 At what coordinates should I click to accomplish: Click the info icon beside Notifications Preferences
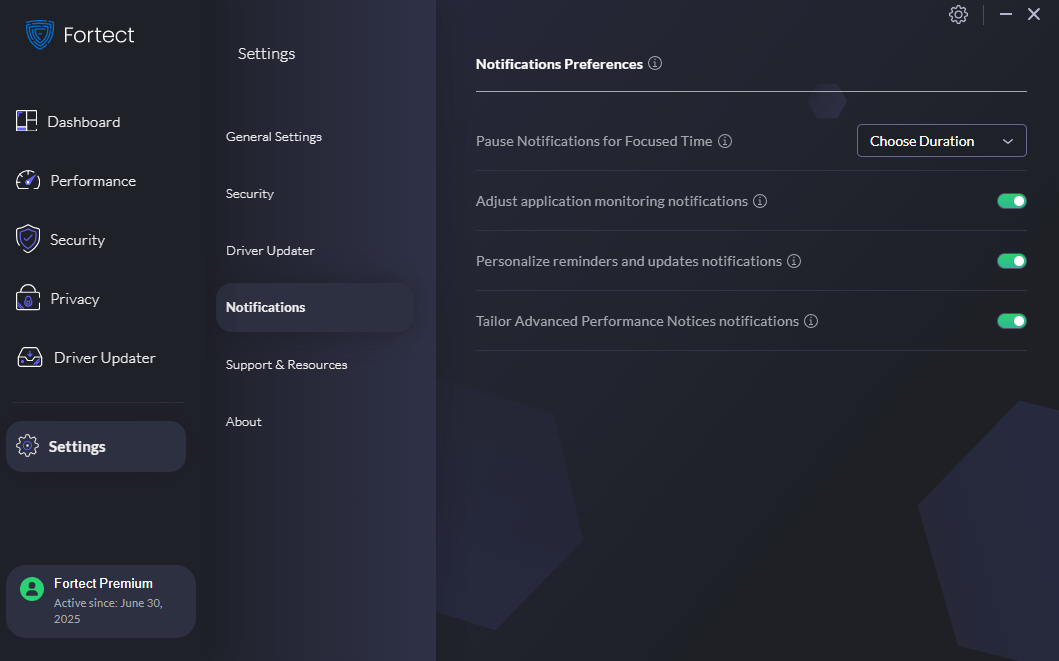[x=655, y=63]
